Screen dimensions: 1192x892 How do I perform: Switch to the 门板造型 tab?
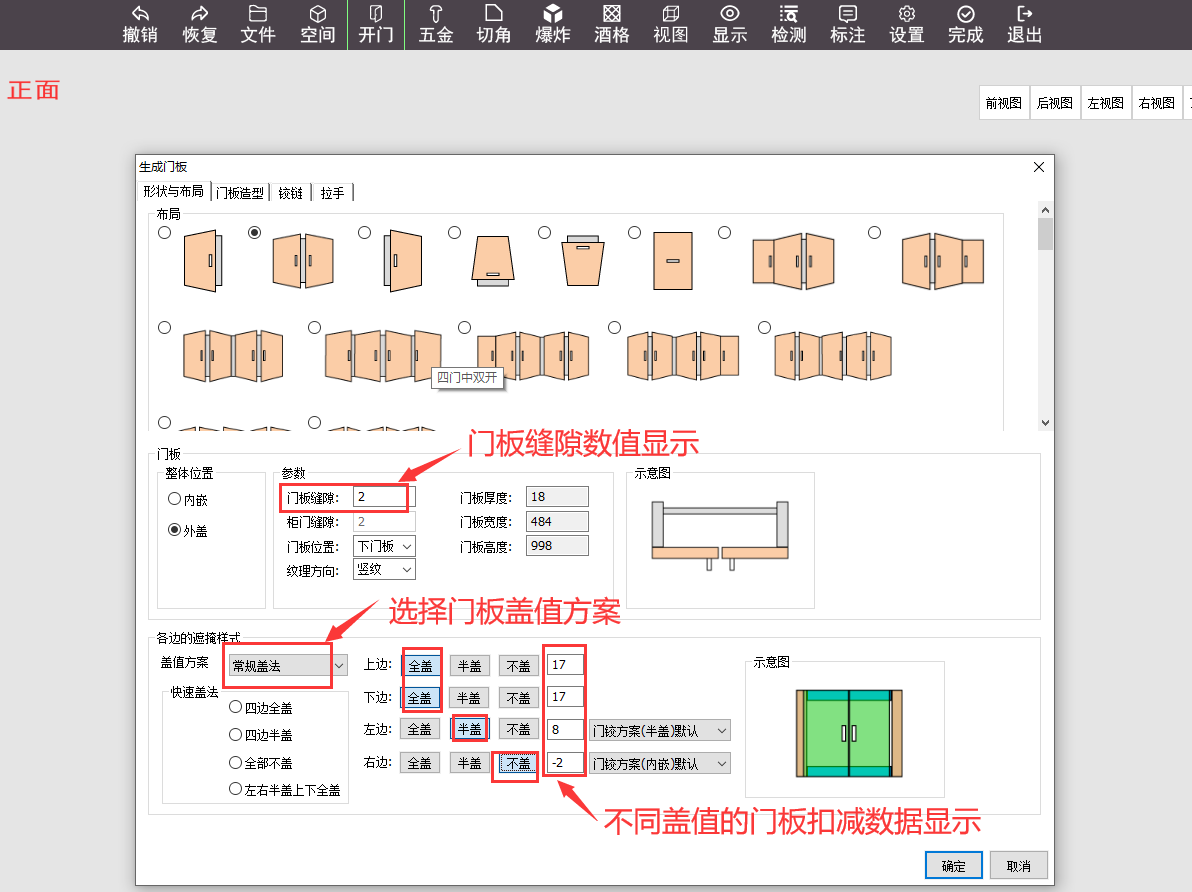239,193
